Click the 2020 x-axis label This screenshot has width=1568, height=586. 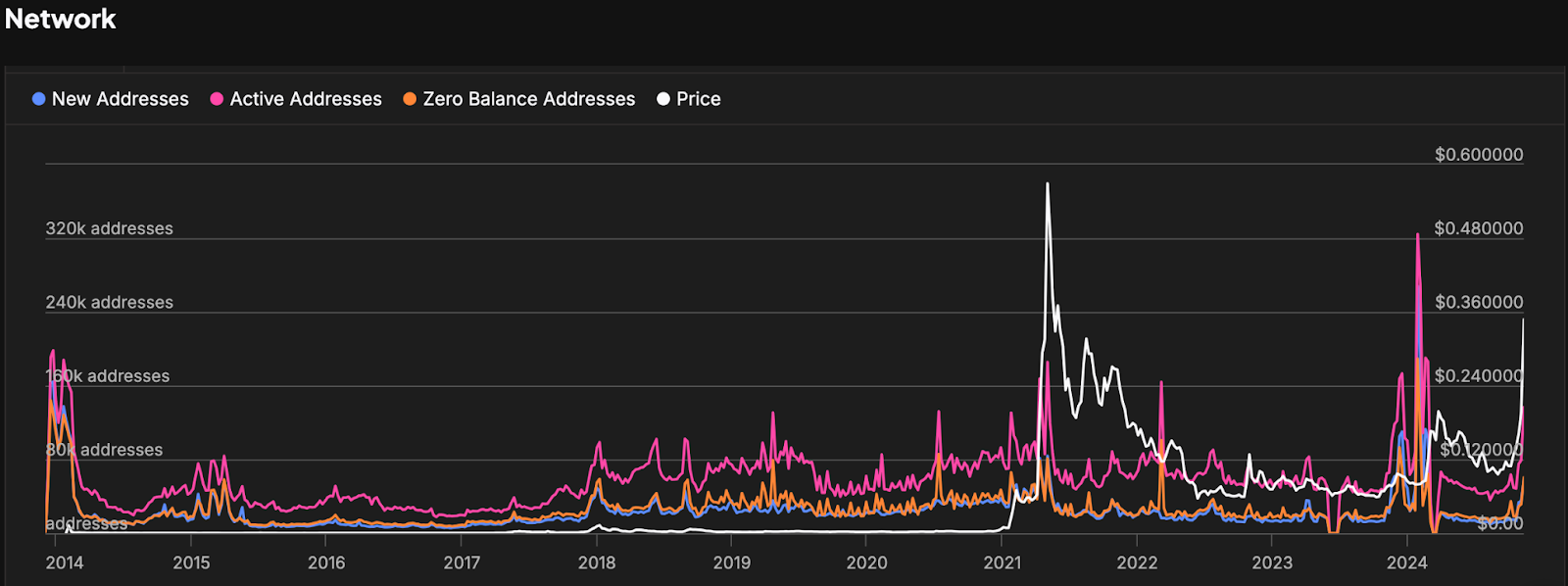(x=866, y=562)
